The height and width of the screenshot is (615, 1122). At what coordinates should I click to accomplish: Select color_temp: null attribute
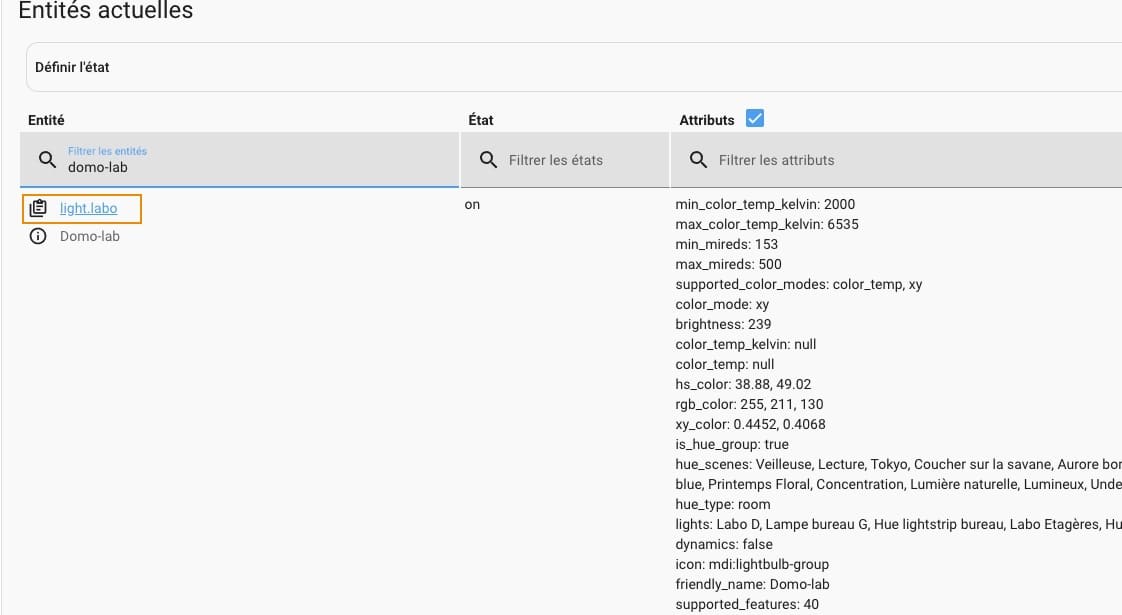725,365
